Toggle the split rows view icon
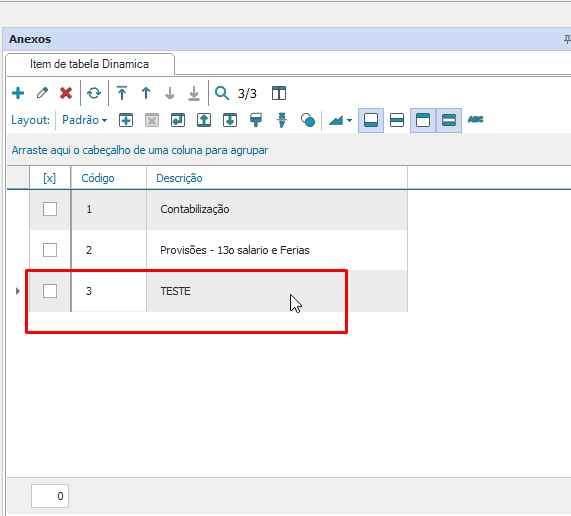The width and height of the screenshot is (571, 516). [x=397, y=120]
